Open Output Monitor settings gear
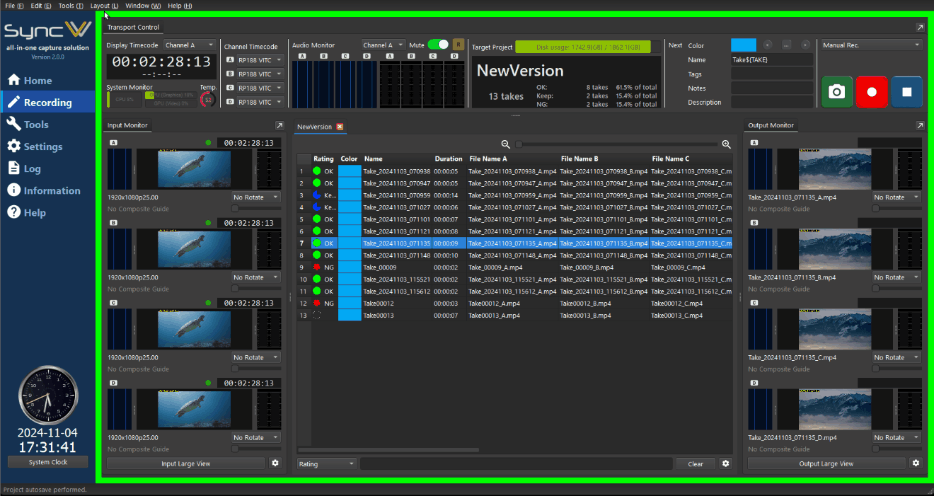This screenshot has height=496, width=934. pos(915,463)
